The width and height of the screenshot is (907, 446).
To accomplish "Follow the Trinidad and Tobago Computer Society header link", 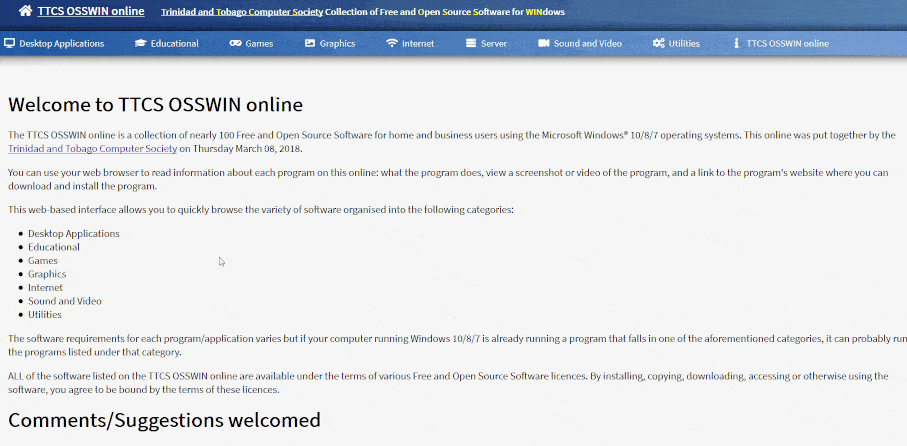I will pos(242,12).
